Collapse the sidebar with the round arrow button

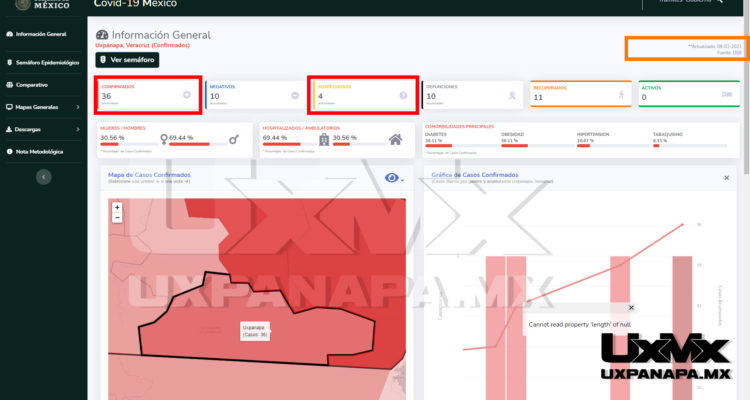[44, 177]
